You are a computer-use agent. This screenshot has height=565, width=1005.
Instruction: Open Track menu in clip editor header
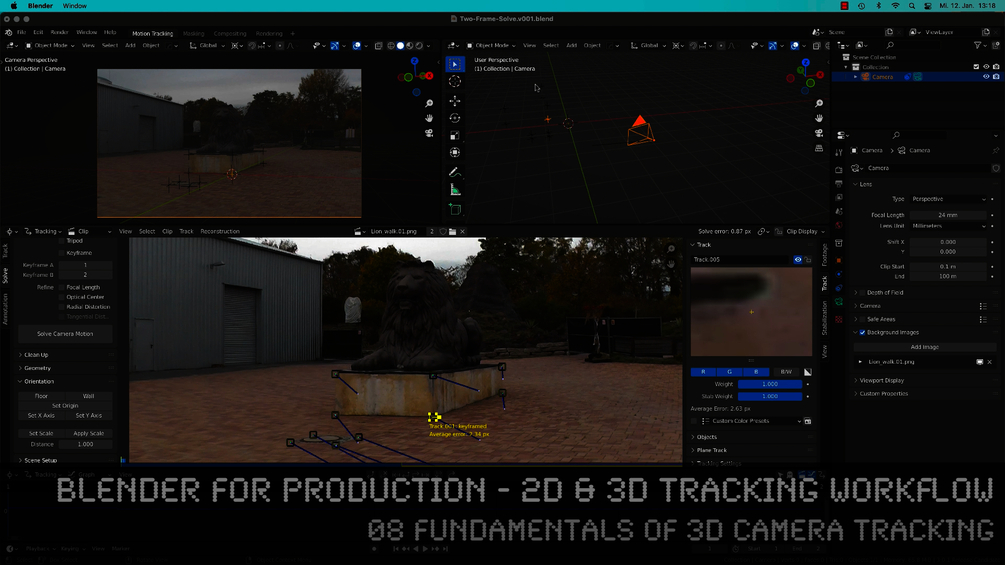186,231
